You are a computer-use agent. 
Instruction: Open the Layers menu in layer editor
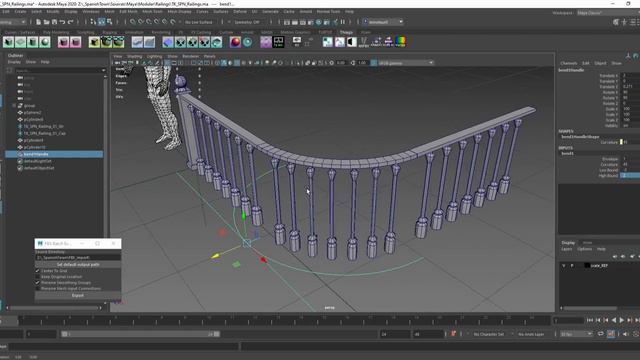pyautogui.click(x=567, y=249)
